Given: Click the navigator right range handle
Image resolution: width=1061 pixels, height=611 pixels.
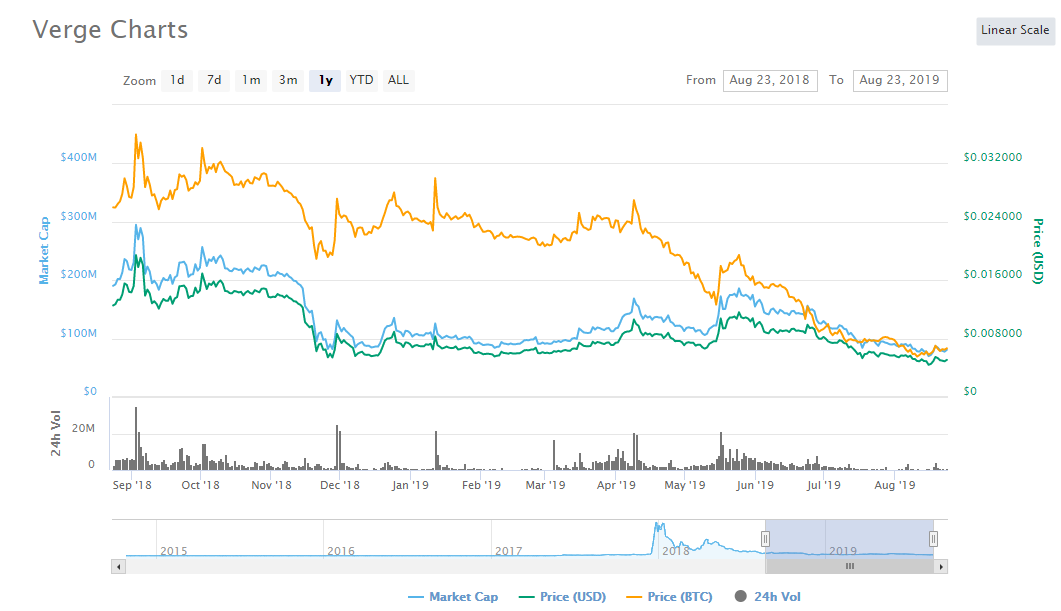Looking at the screenshot, I should click(933, 539).
